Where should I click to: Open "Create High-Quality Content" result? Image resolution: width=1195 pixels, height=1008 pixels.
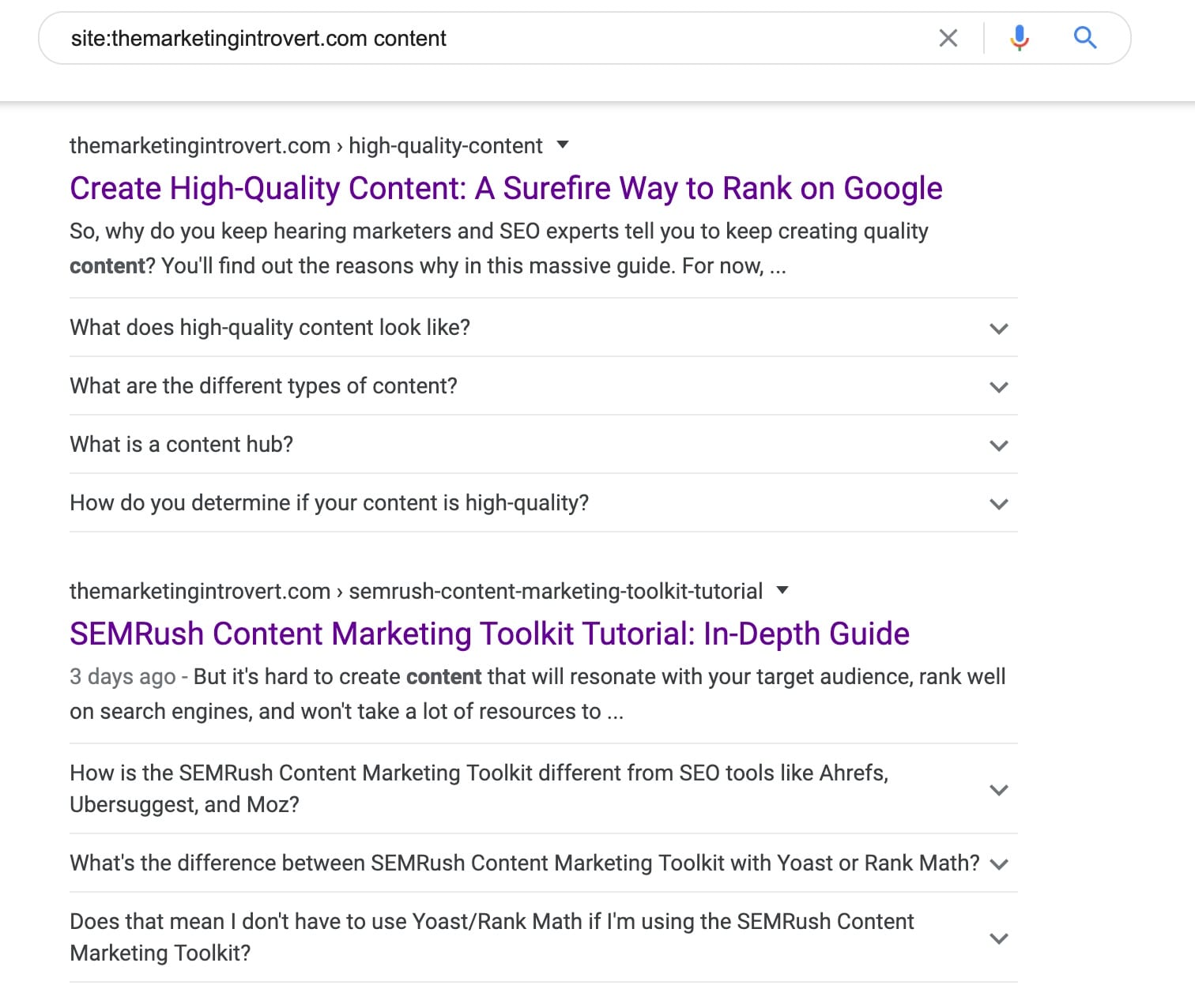pyautogui.click(x=506, y=188)
